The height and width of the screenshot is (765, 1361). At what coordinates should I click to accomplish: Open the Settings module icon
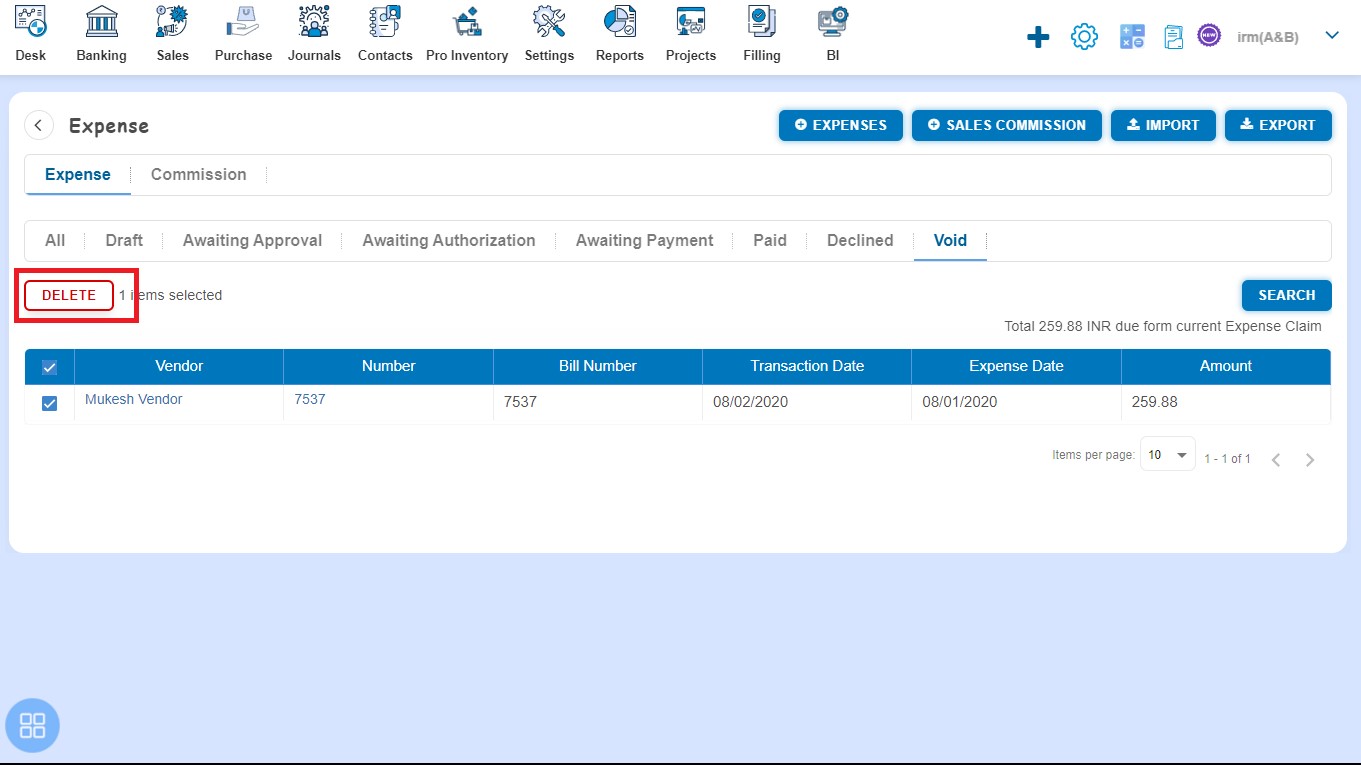(549, 22)
